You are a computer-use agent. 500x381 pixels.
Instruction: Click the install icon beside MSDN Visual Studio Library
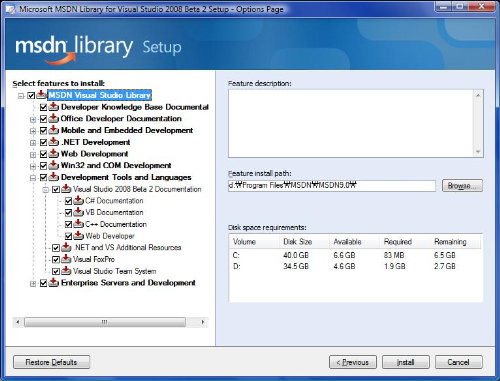(x=41, y=95)
